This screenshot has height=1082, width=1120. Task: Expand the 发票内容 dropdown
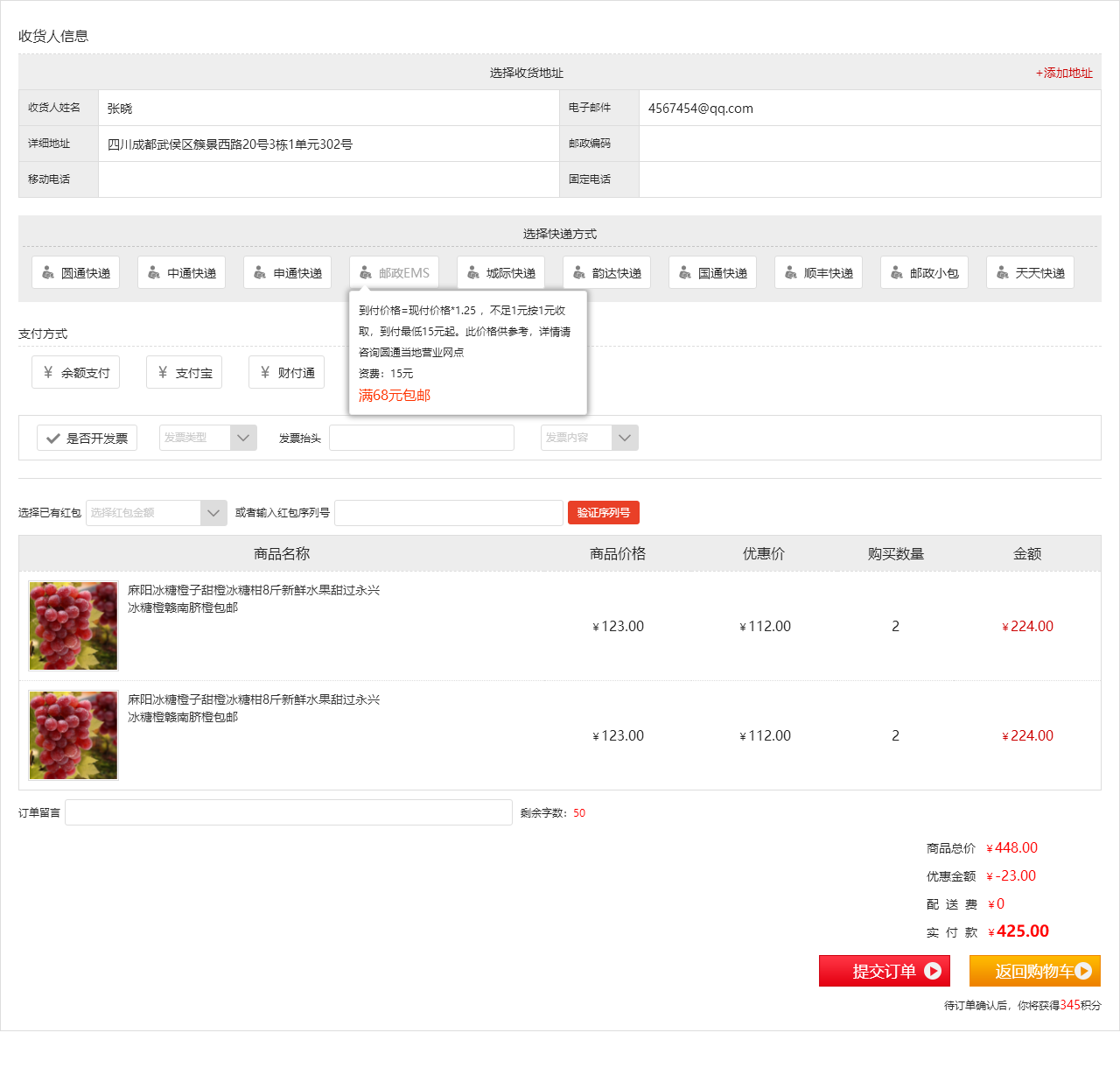pyautogui.click(x=590, y=438)
